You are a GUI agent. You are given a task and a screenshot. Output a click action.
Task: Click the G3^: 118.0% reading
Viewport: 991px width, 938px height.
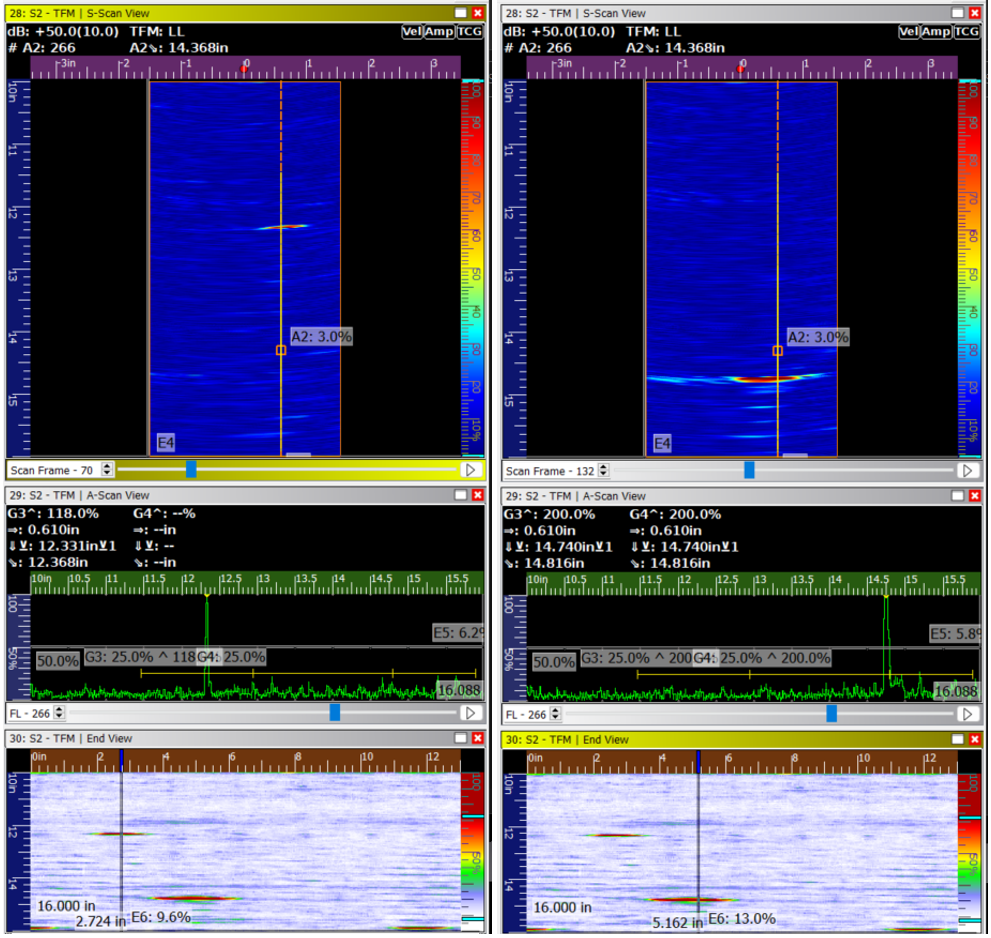pos(53,514)
